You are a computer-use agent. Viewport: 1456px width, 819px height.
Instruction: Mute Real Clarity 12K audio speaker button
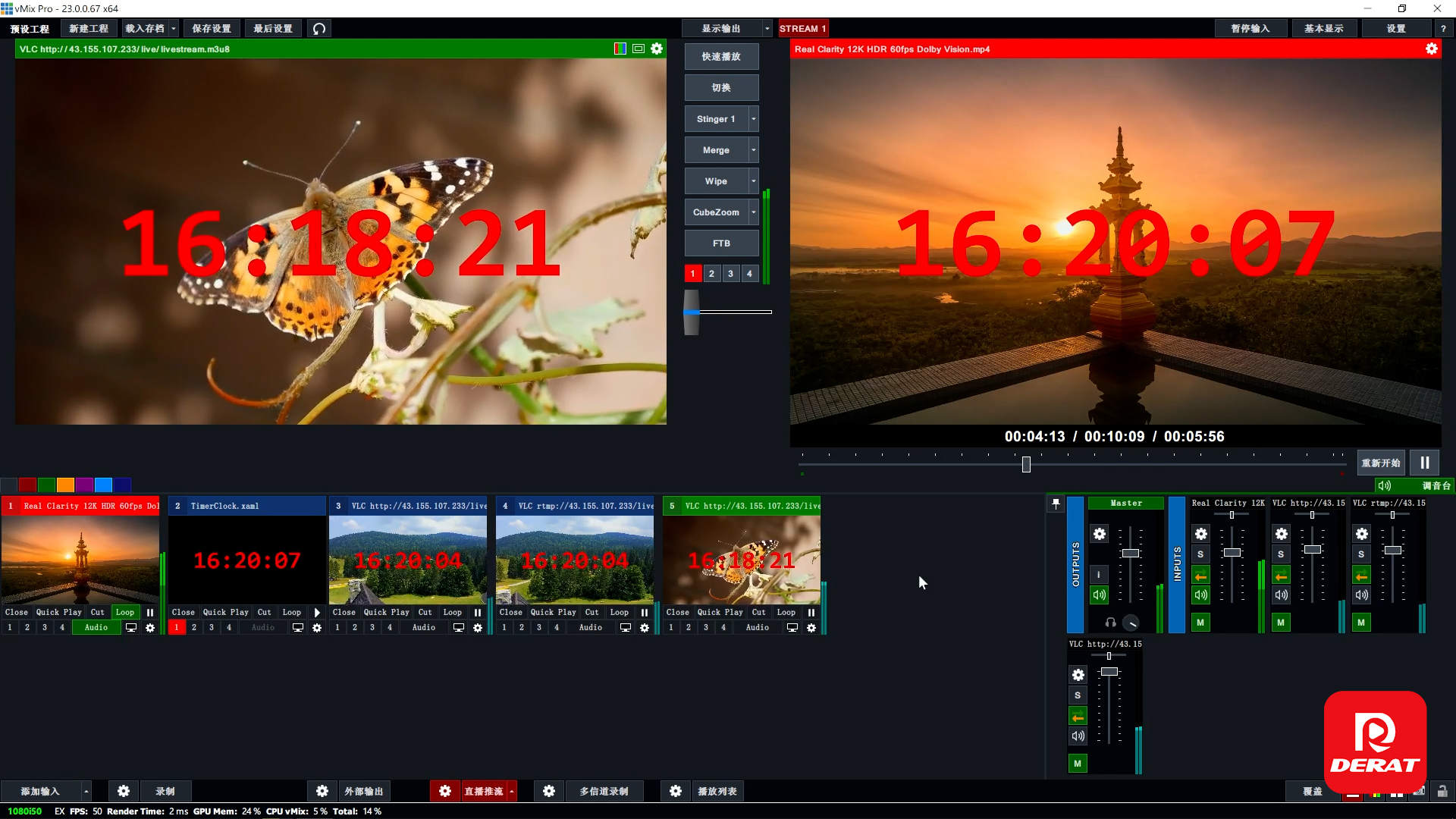coord(1200,595)
